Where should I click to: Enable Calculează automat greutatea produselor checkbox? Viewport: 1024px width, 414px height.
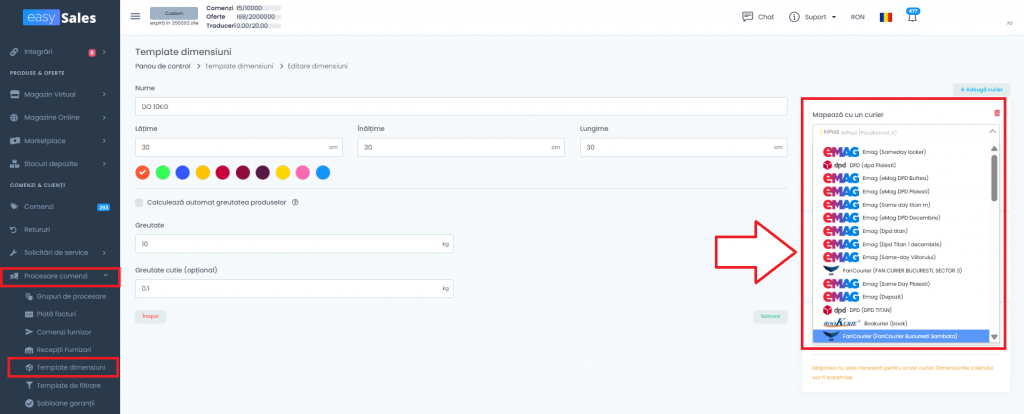click(x=139, y=202)
